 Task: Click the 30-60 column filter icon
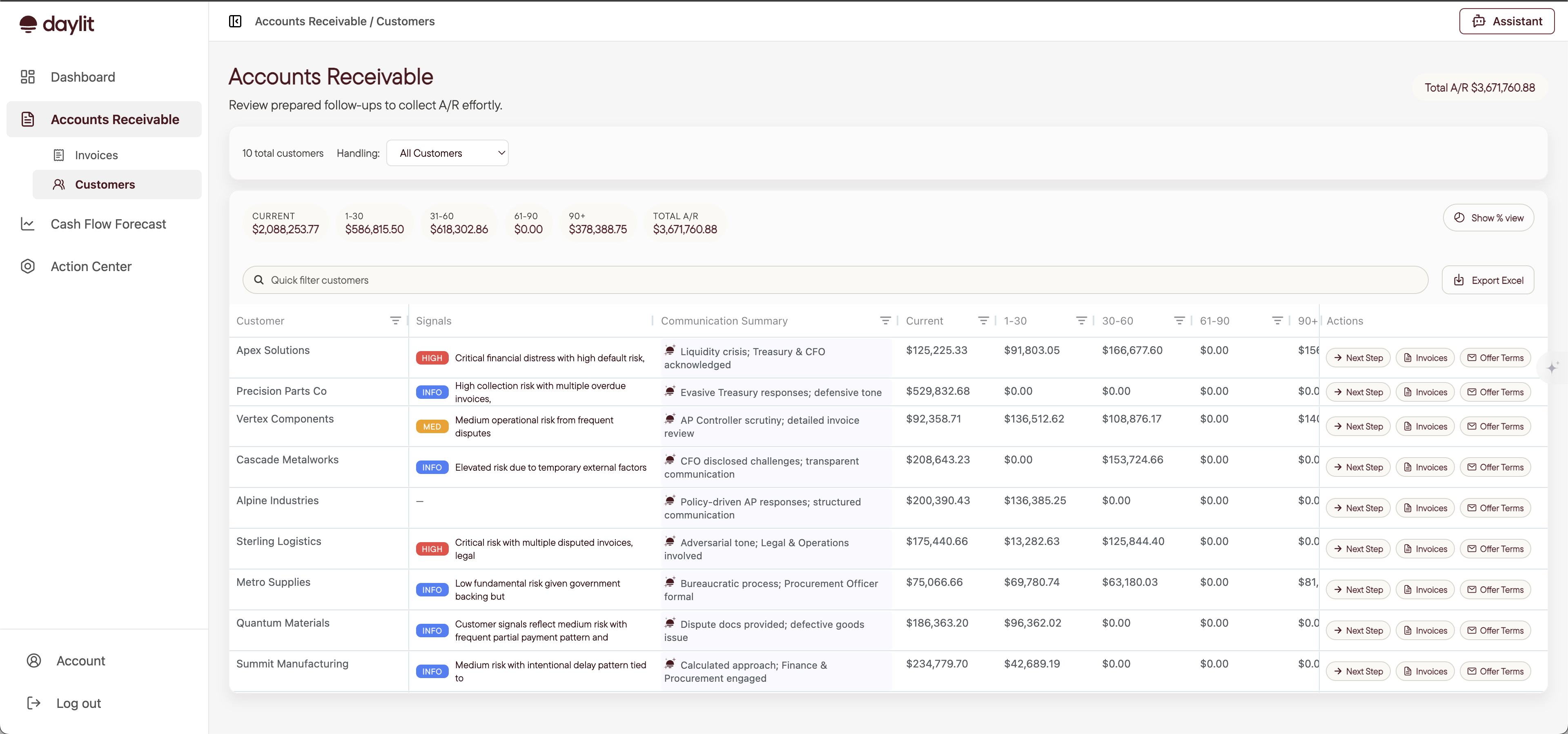1179,321
